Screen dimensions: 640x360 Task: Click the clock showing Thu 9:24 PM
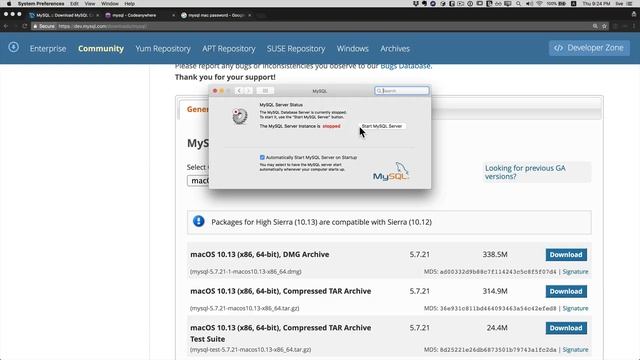596,3
